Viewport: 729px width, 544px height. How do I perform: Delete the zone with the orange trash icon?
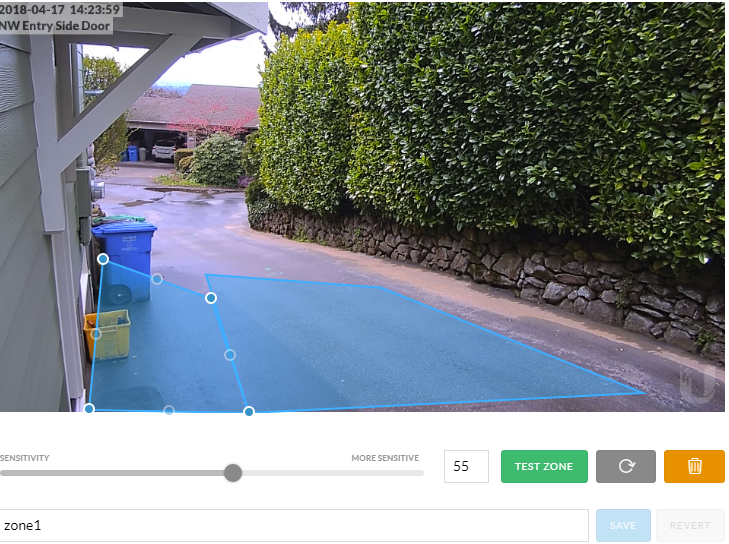(x=694, y=466)
